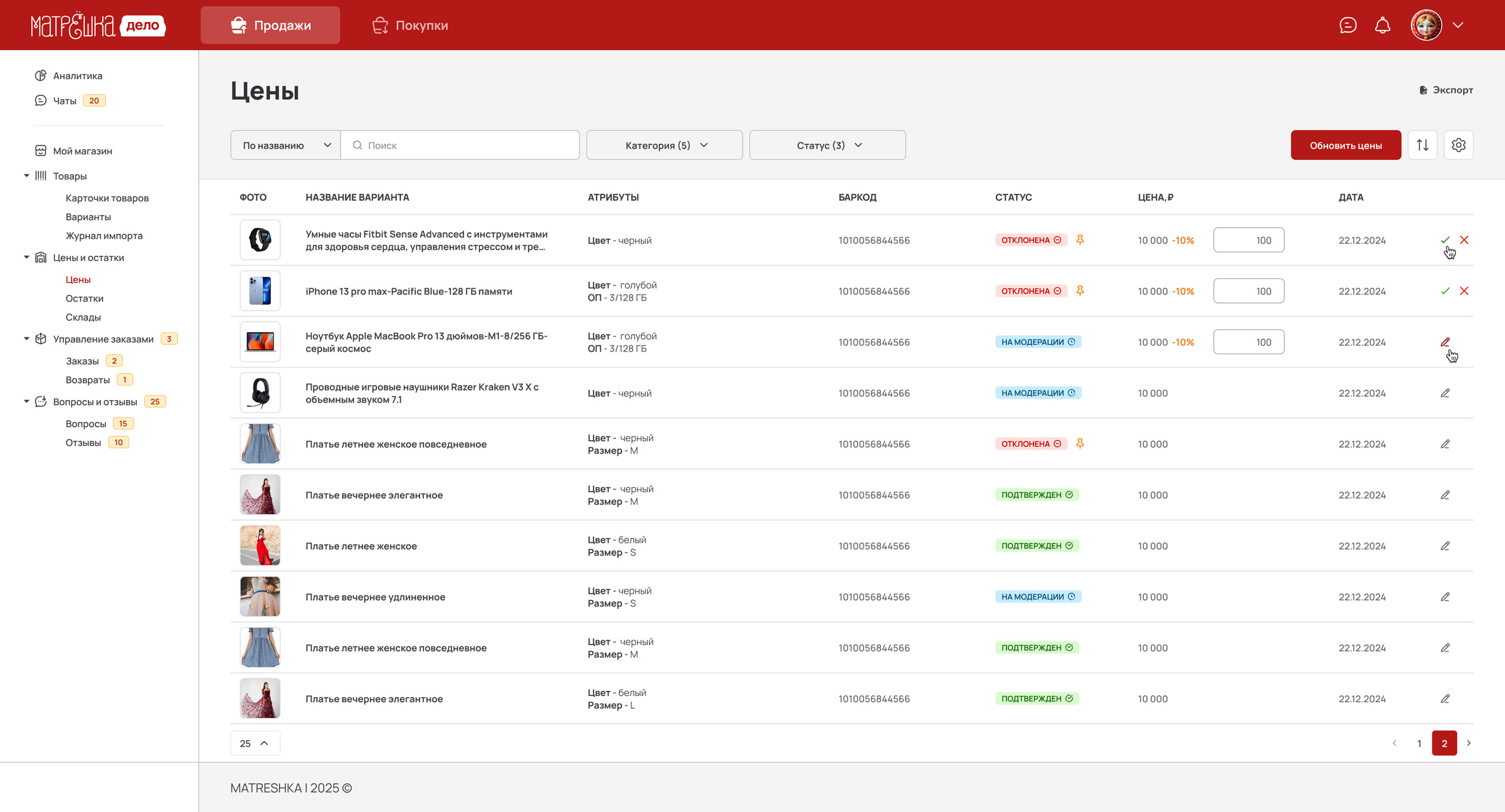The width and height of the screenshot is (1505, 812).
Task: Expand the profile menu chevron
Action: click(1458, 25)
